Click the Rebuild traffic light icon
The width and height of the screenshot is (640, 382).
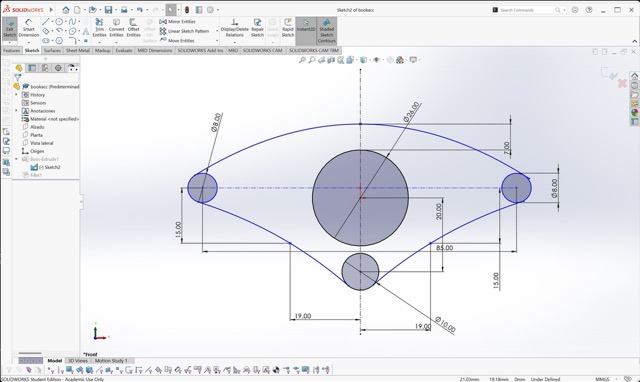pos(187,9)
